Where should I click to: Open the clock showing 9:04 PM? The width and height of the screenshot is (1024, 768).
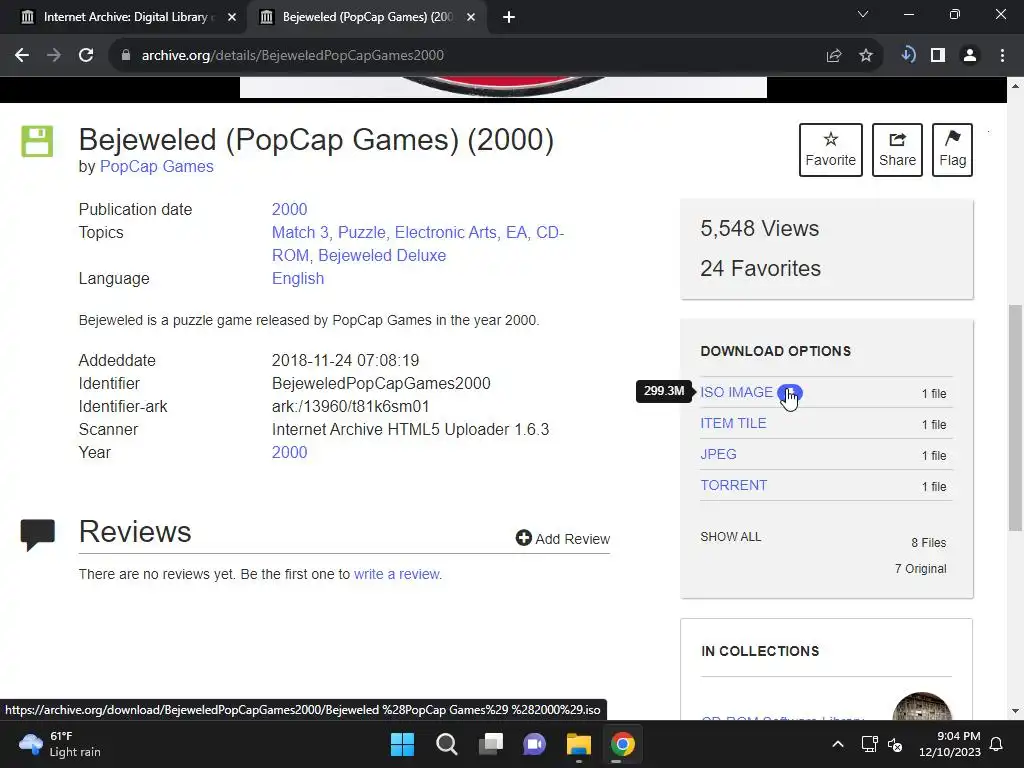[950, 744]
